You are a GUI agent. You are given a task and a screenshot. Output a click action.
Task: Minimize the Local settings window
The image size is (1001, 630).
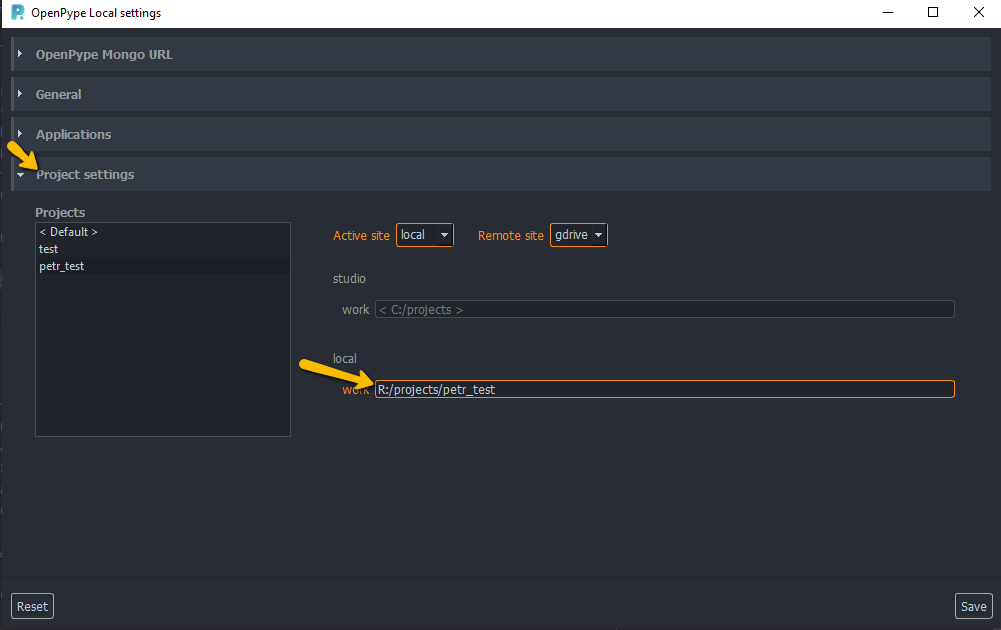(887, 13)
